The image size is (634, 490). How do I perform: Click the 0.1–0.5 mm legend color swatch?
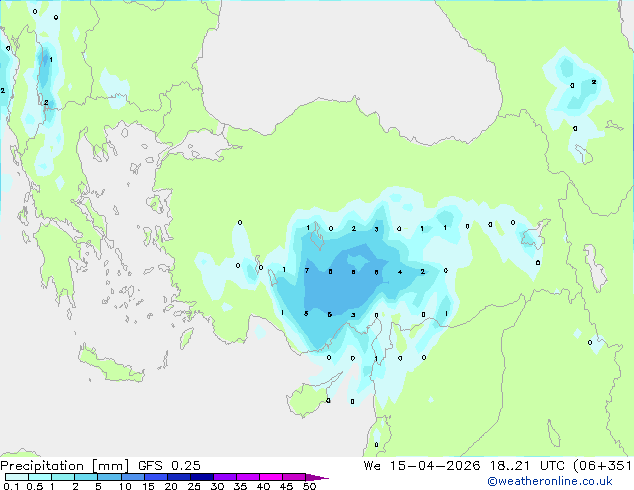tap(17, 477)
